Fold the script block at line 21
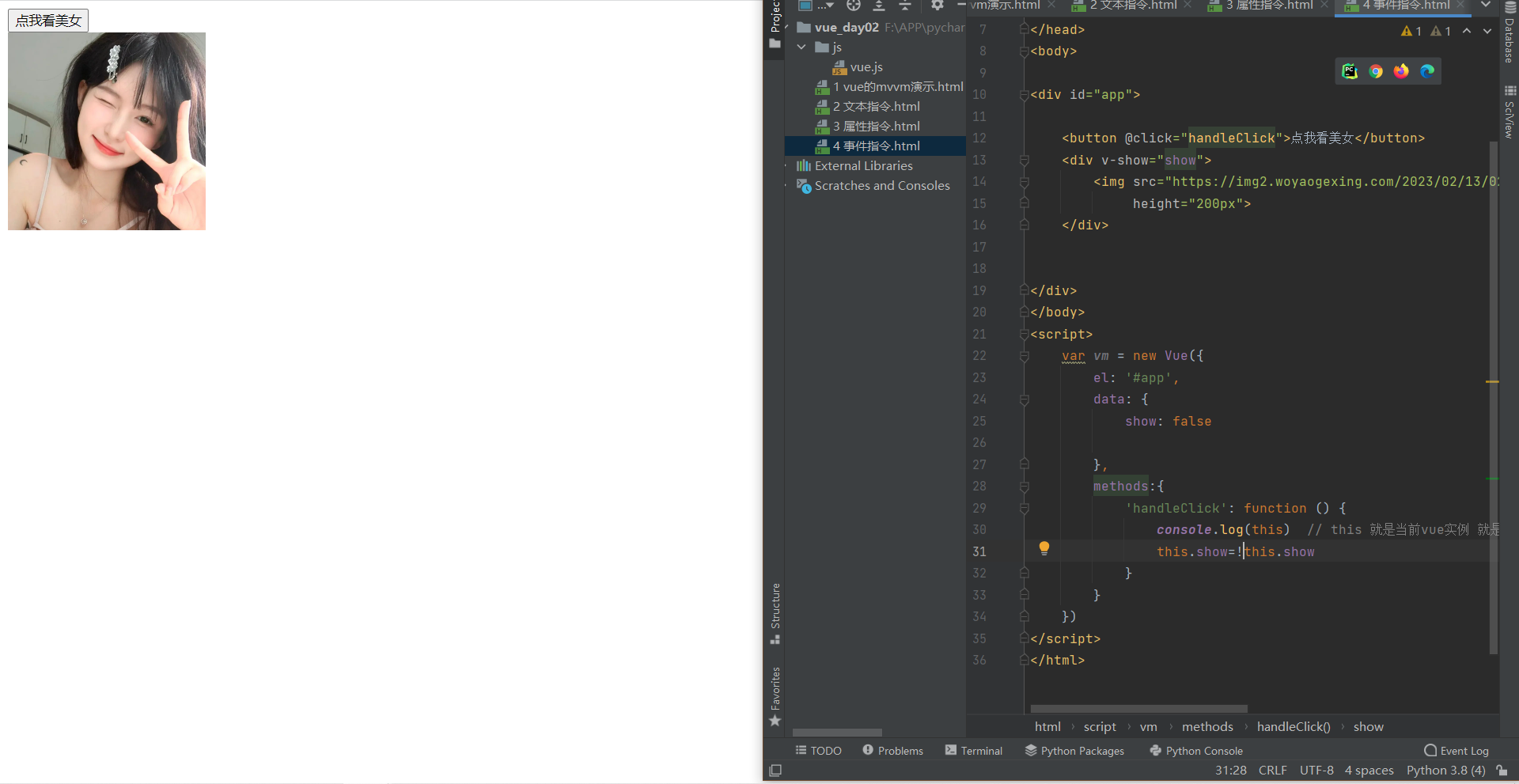Viewport: 1519px width, 784px height. (1025, 335)
